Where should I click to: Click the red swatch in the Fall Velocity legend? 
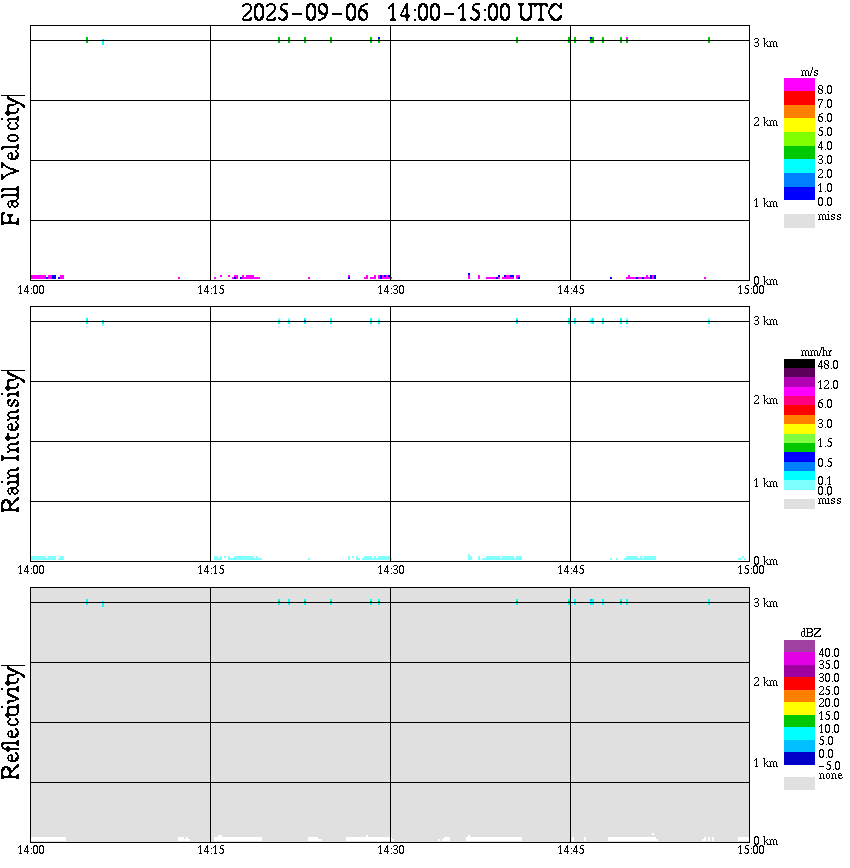(799, 99)
